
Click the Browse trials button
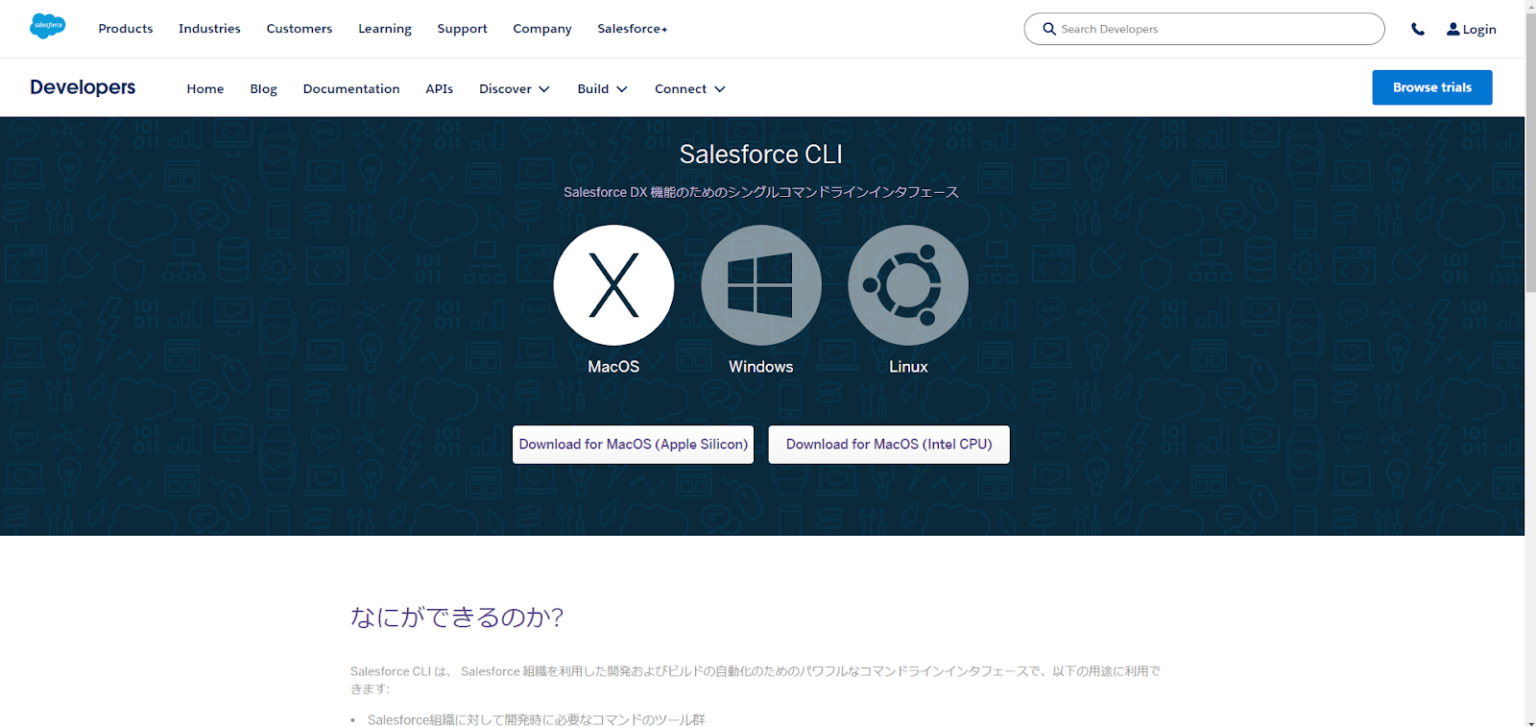tap(1431, 87)
